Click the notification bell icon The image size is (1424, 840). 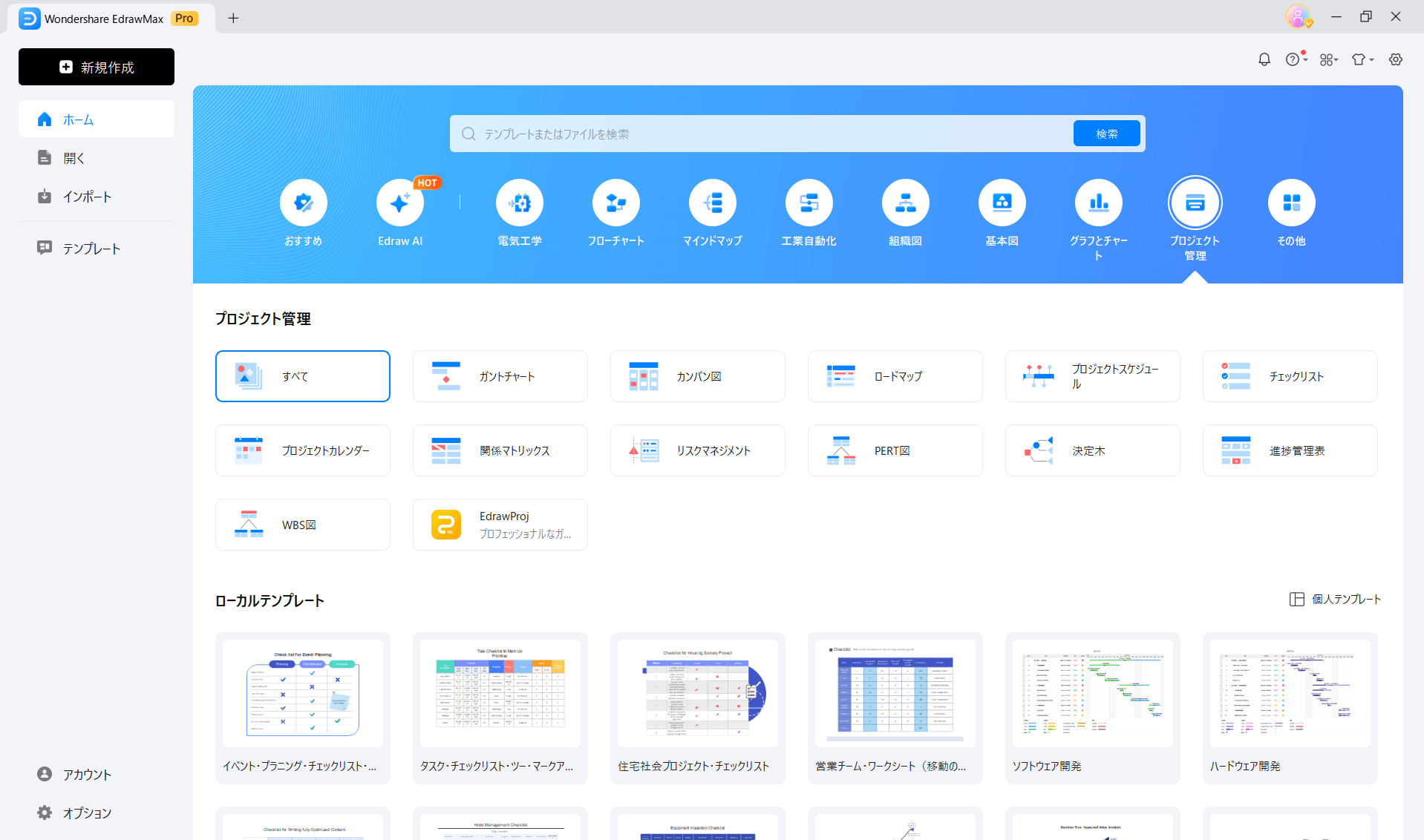pyautogui.click(x=1264, y=59)
